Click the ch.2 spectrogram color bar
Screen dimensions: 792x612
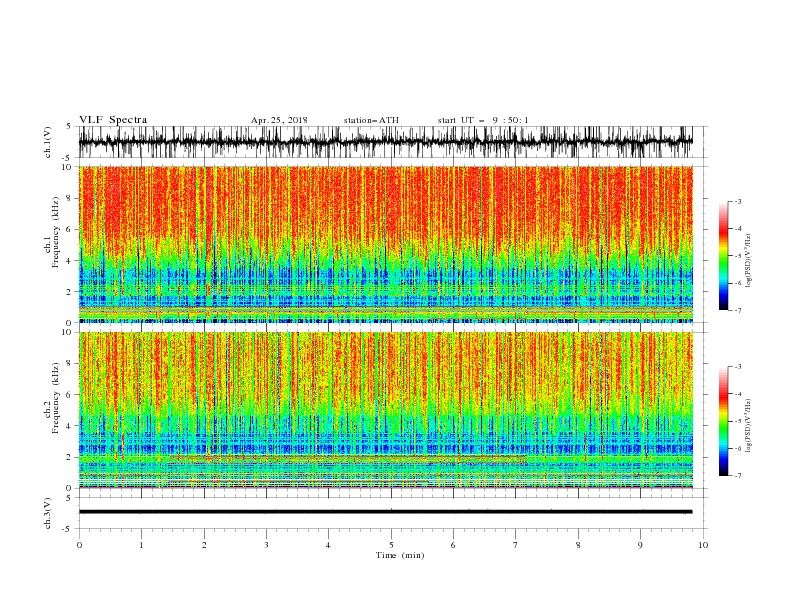723,421
